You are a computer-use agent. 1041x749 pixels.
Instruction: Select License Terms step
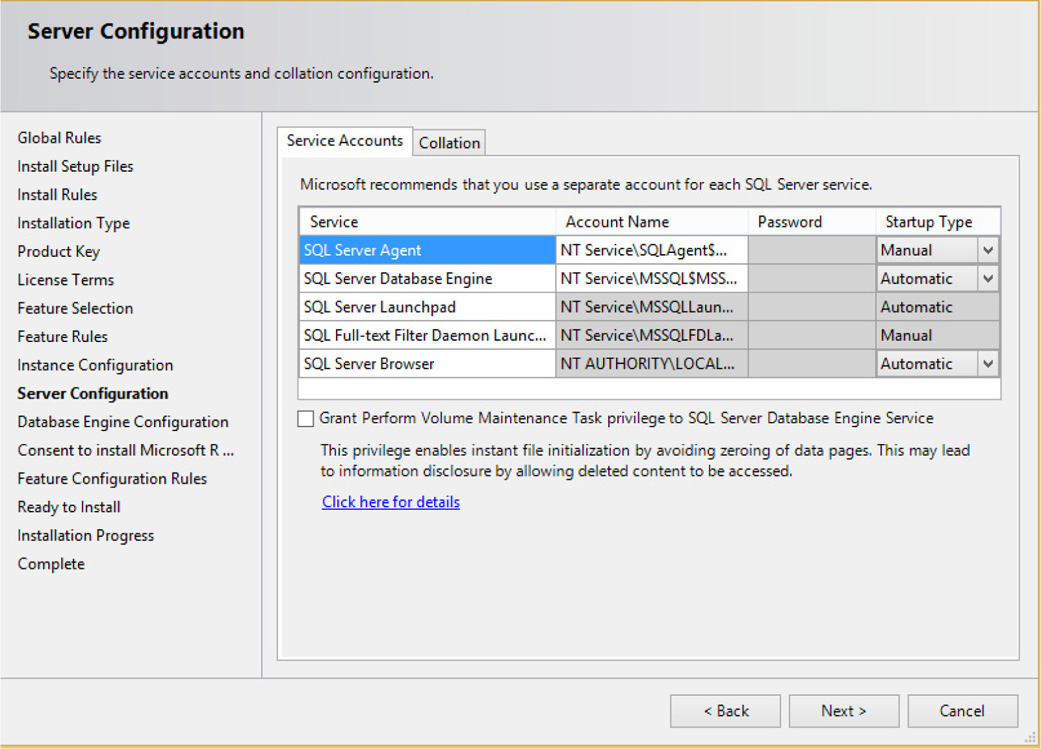tap(66, 280)
